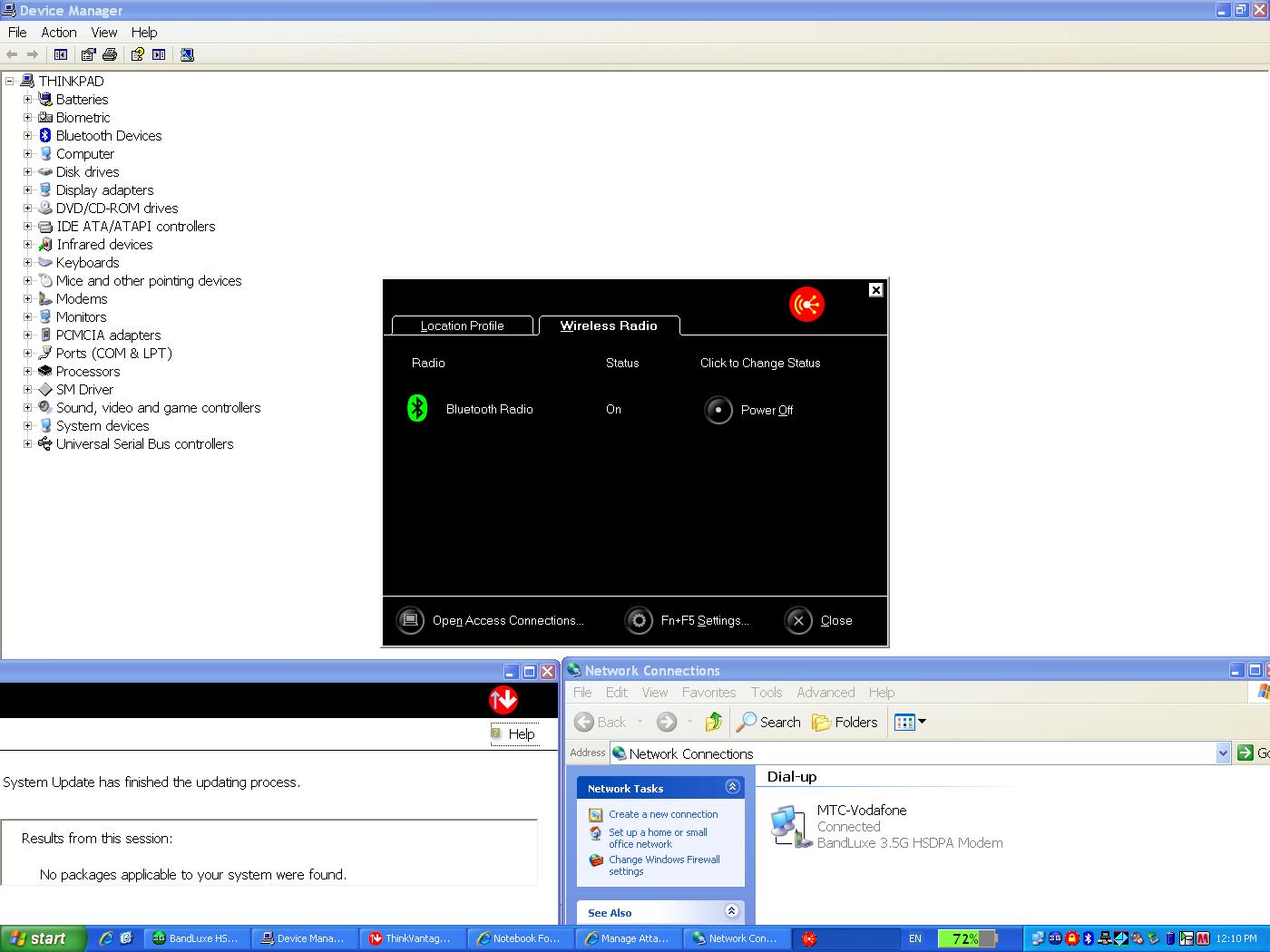This screenshot has height=952, width=1270.
Task: Open the Advanced menu in Network Connections
Action: click(x=825, y=692)
